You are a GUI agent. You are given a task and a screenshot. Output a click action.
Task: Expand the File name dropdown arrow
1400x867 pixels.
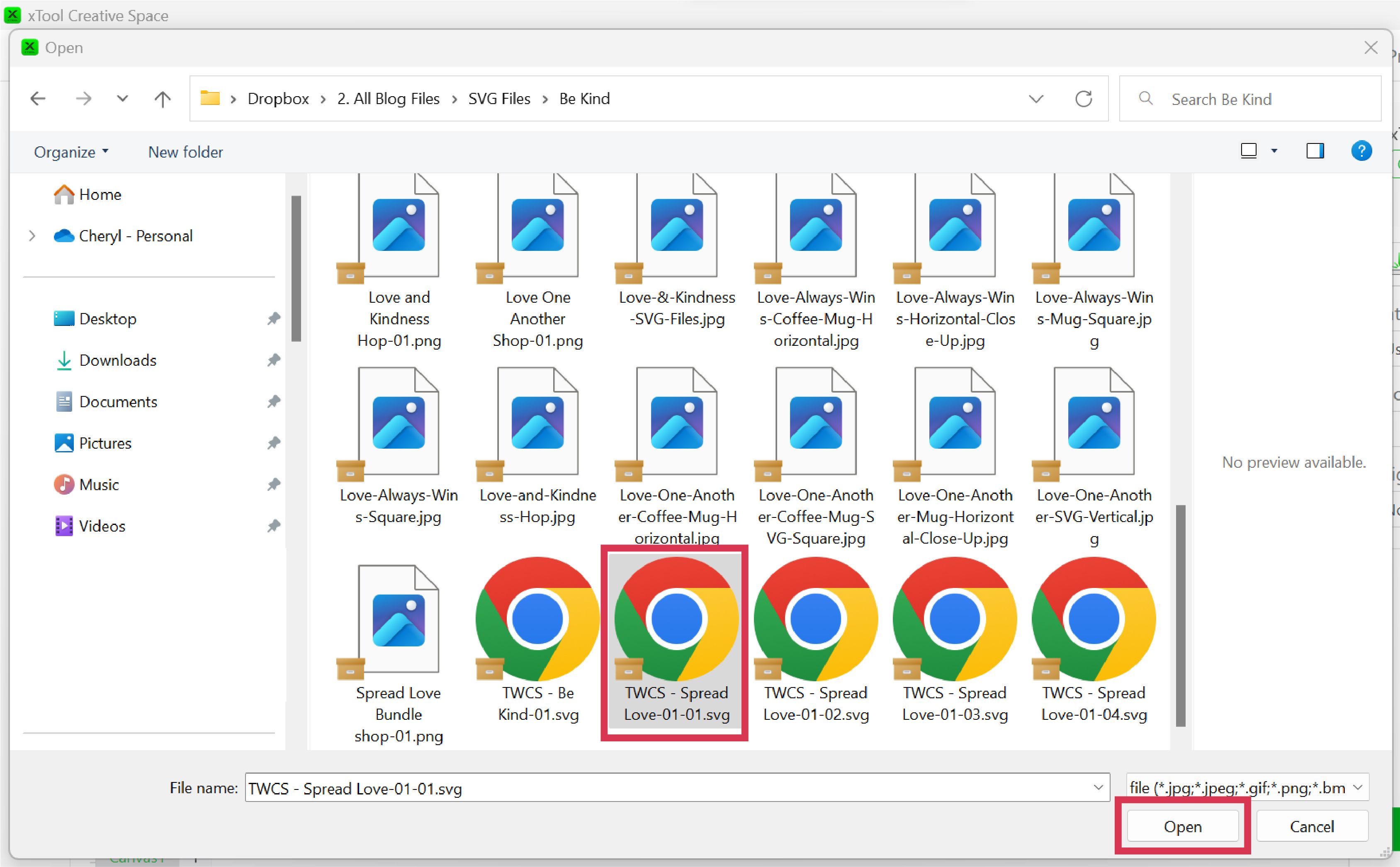pos(1098,788)
